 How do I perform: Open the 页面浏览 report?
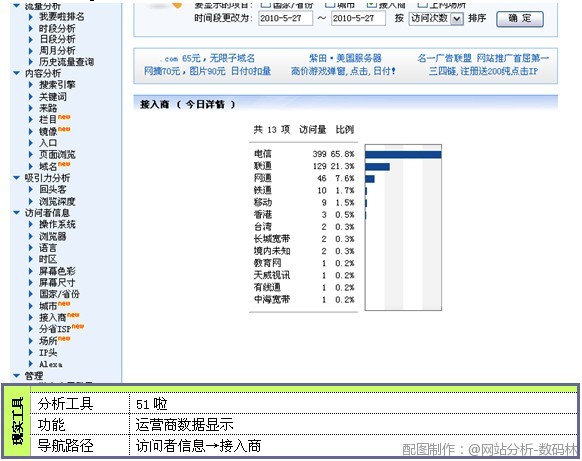[x=57, y=154]
